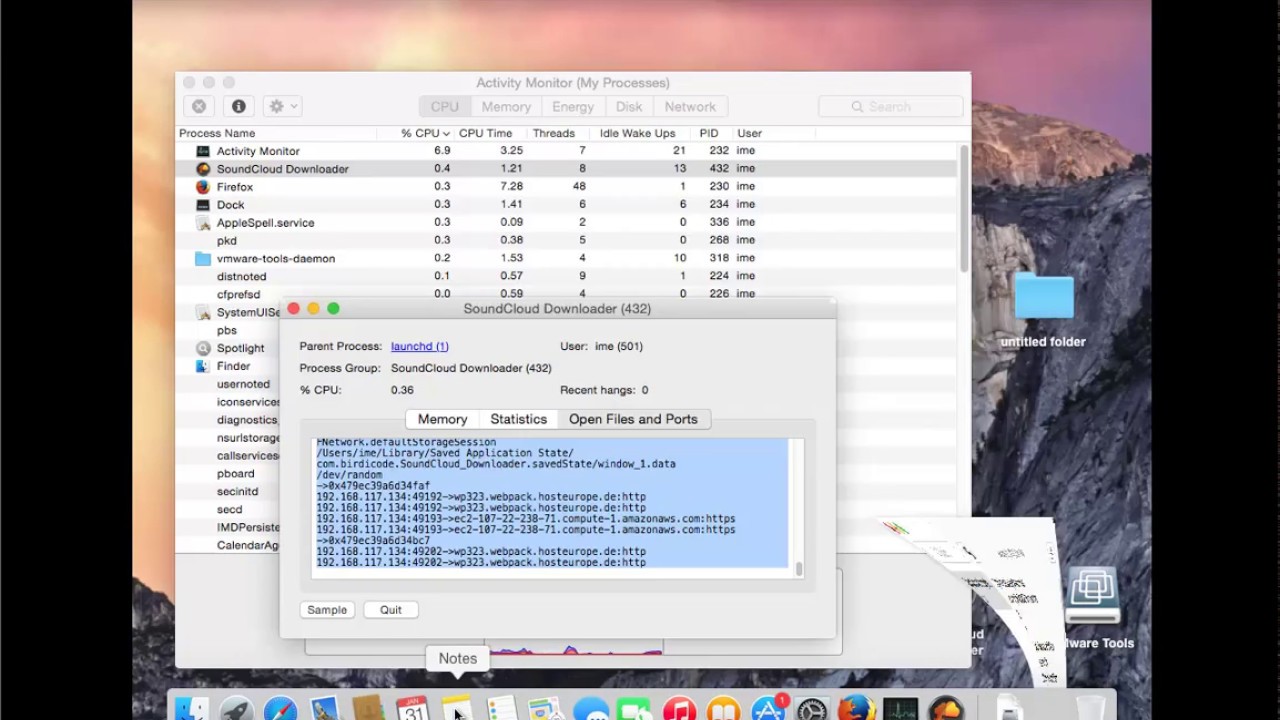
Task: Open System Preferences from the dock
Action: click(812, 709)
